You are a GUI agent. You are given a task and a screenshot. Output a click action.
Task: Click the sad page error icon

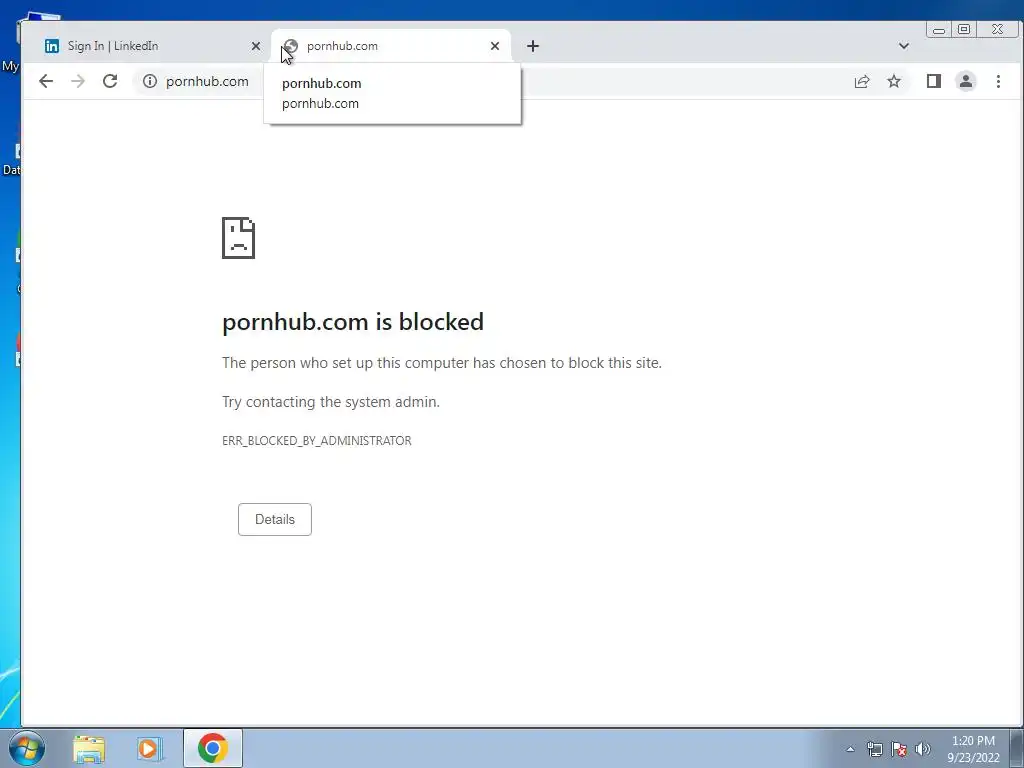tap(238, 238)
